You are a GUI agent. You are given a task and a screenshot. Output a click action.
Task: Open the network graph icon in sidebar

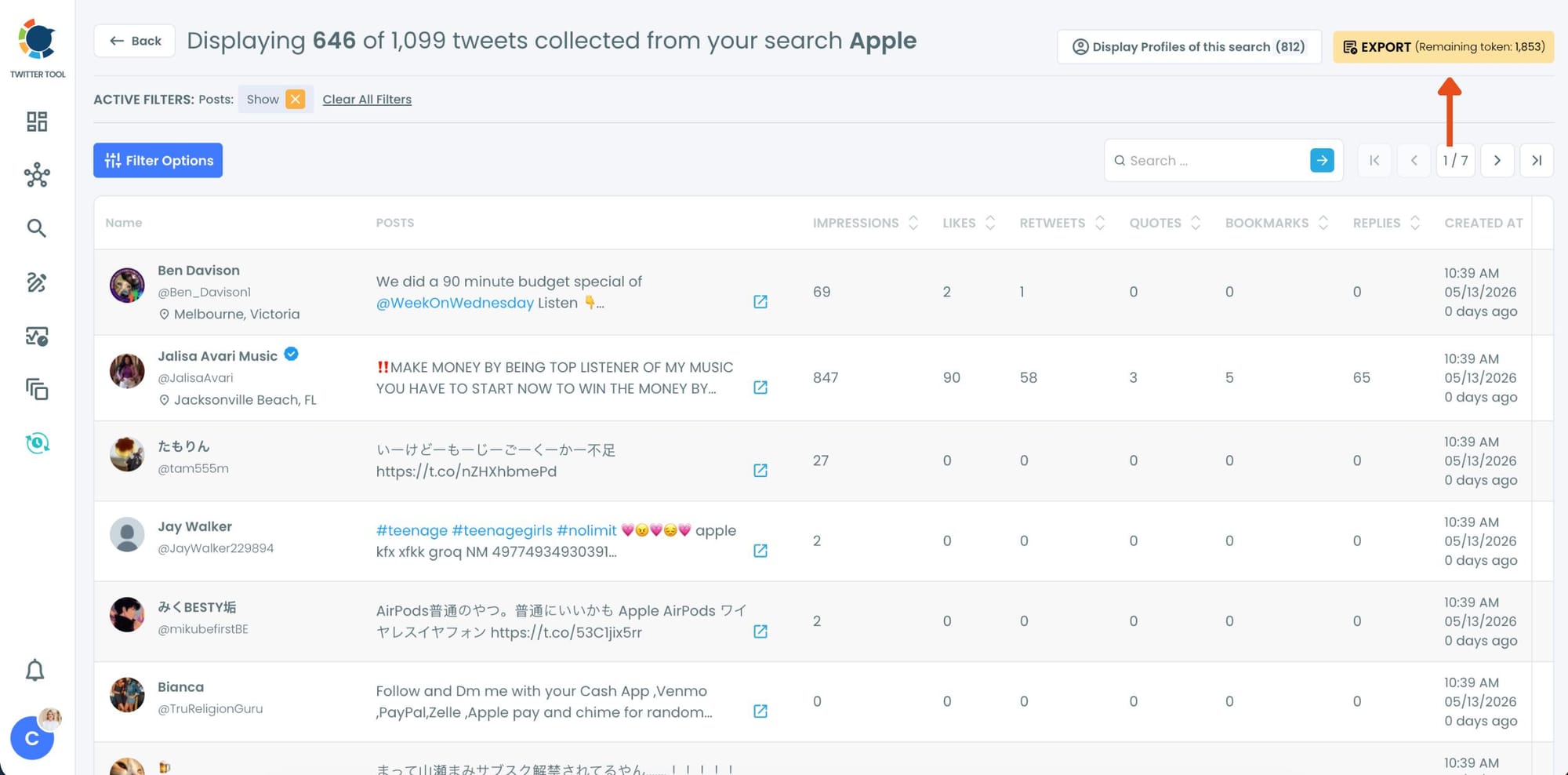[x=37, y=175]
